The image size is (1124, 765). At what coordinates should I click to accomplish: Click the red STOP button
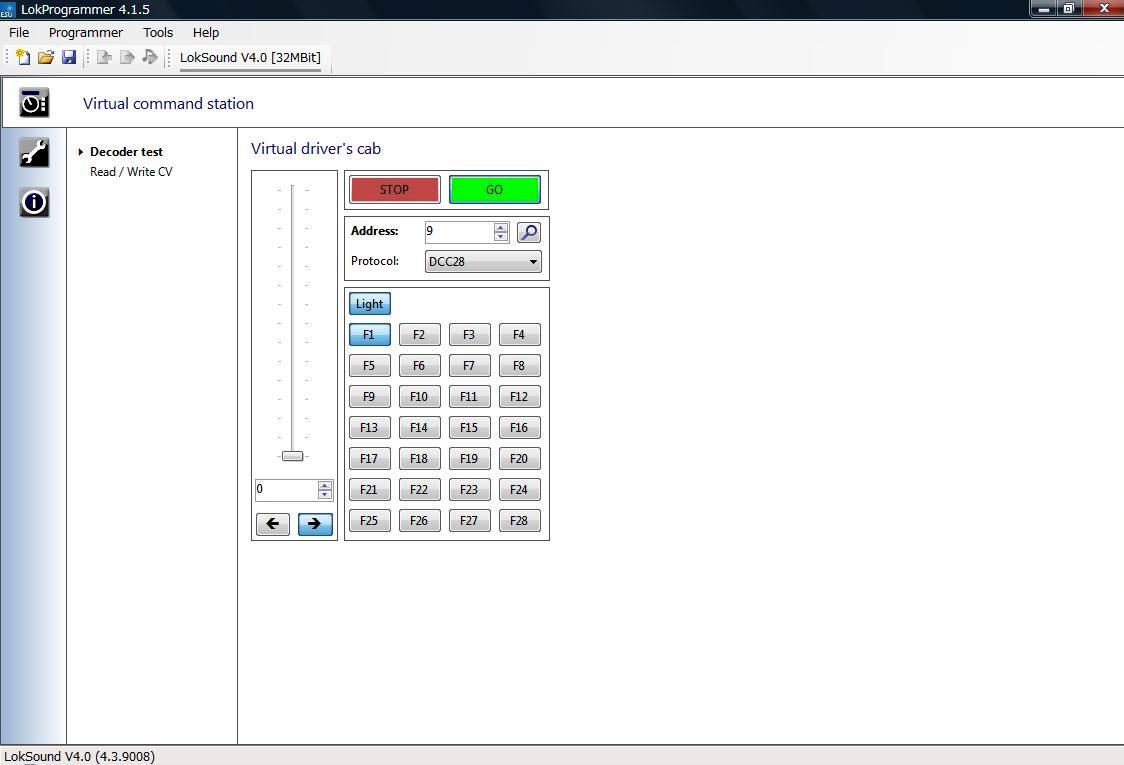click(394, 190)
